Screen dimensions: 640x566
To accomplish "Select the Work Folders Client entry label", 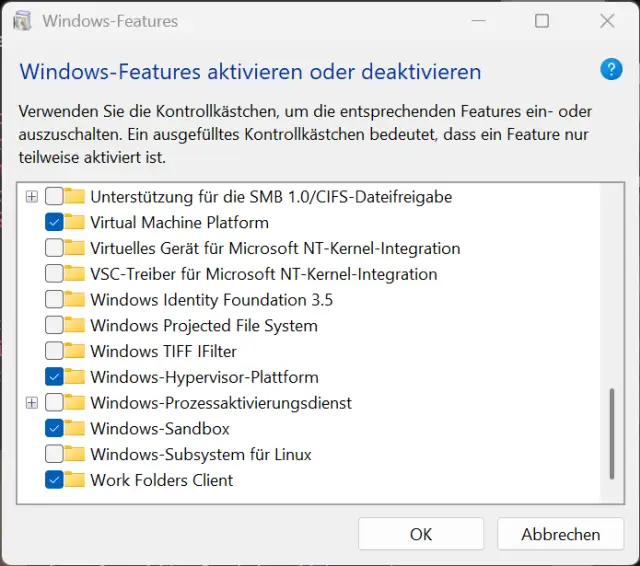I will [x=161, y=480].
